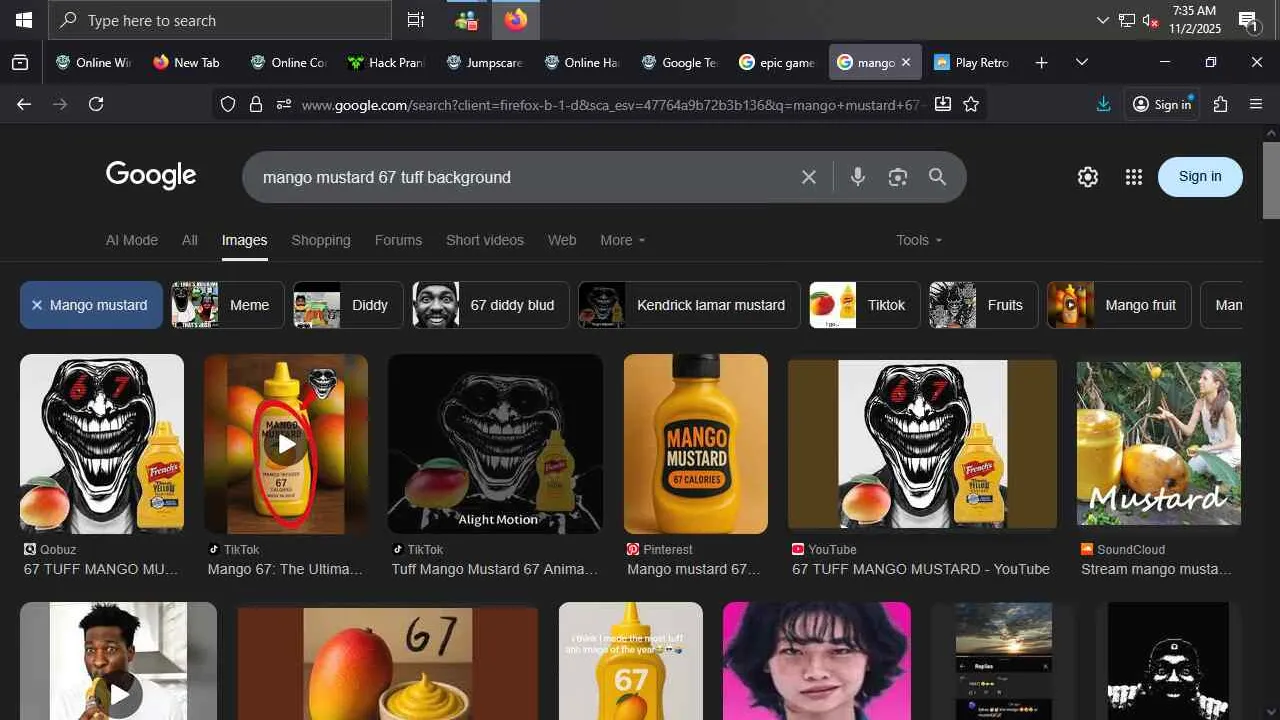Screen dimensions: 1280x720
Task: Start a voice search with the microphone
Action: [857, 177]
